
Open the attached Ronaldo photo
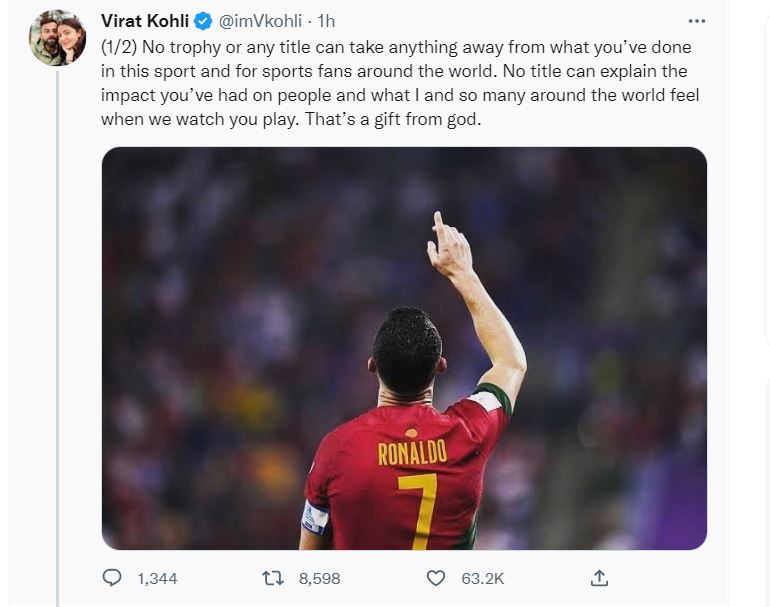click(x=404, y=348)
